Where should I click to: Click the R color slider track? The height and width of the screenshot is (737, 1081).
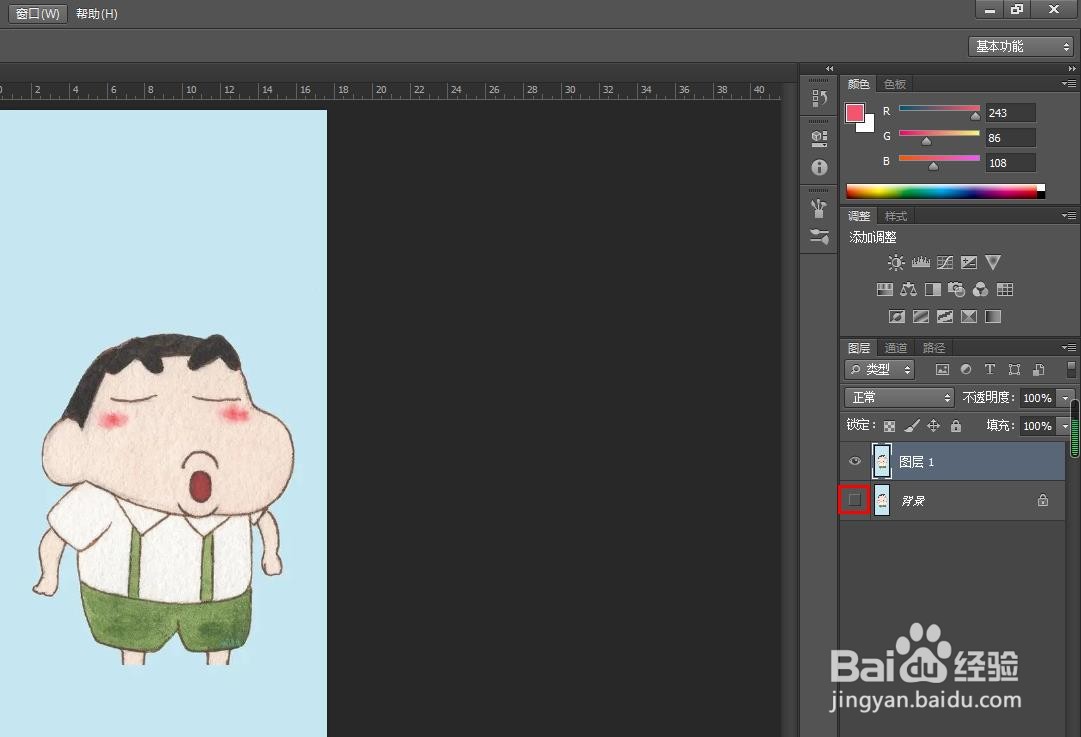[939, 108]
